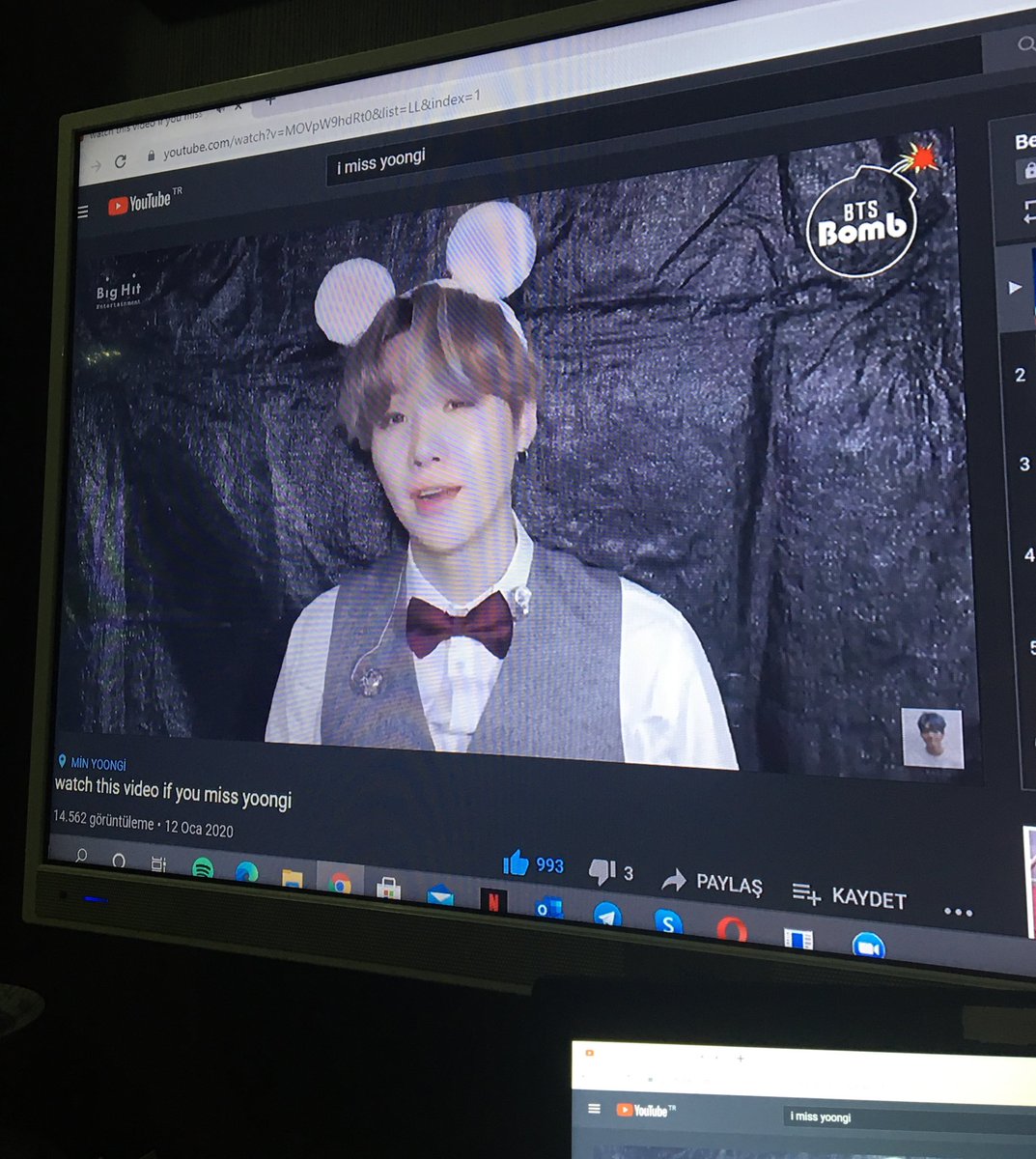Open Windows taskbar search magnifier
Screen dimensions: 1036x1159
tap(81, 856)
